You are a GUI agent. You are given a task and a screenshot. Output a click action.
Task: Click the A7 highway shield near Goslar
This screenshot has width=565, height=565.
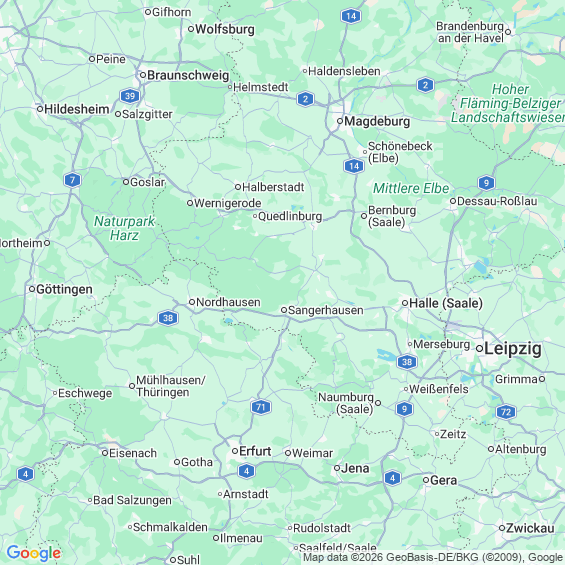72,180
